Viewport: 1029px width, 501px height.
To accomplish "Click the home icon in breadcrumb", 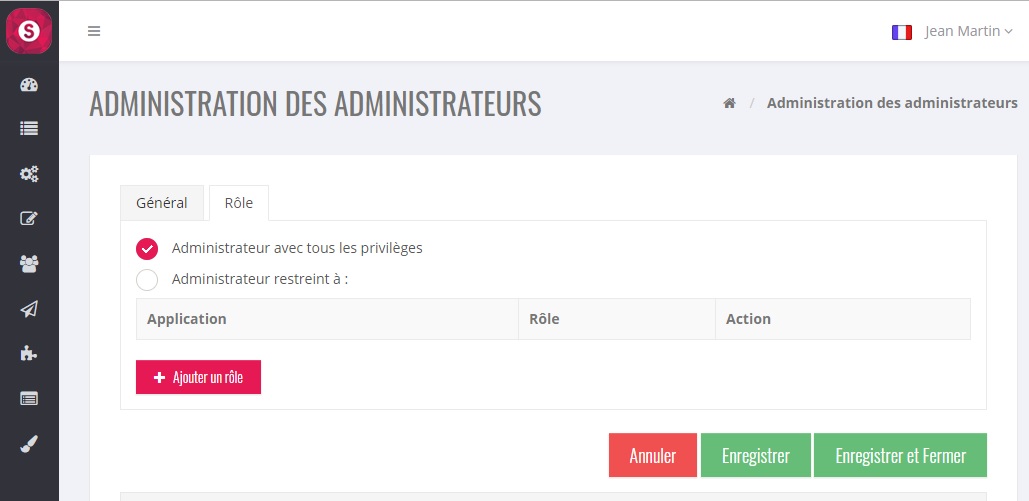I will pos(730,103).
